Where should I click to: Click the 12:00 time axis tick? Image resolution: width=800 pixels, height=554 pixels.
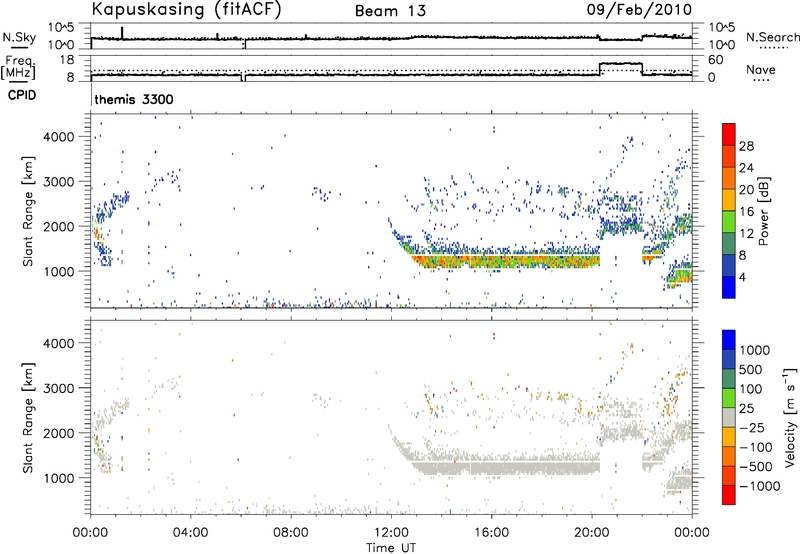point(391,533)
